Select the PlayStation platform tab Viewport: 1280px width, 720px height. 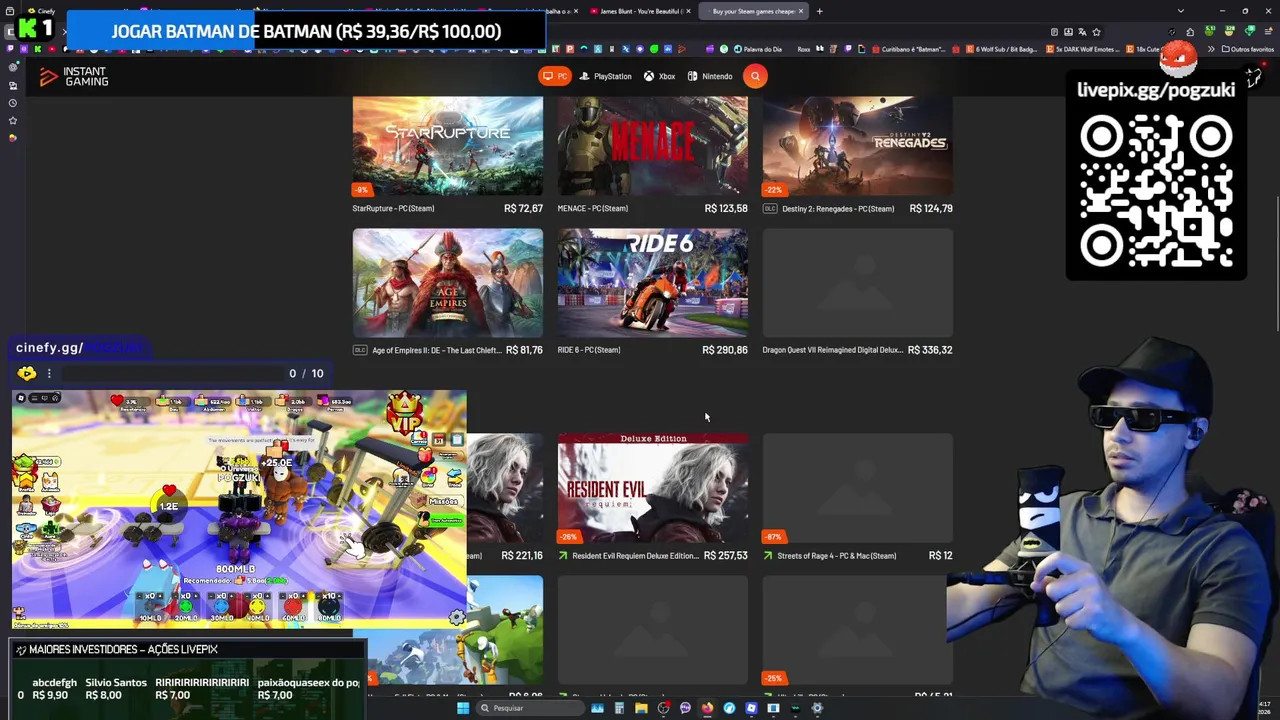point(606,76)
